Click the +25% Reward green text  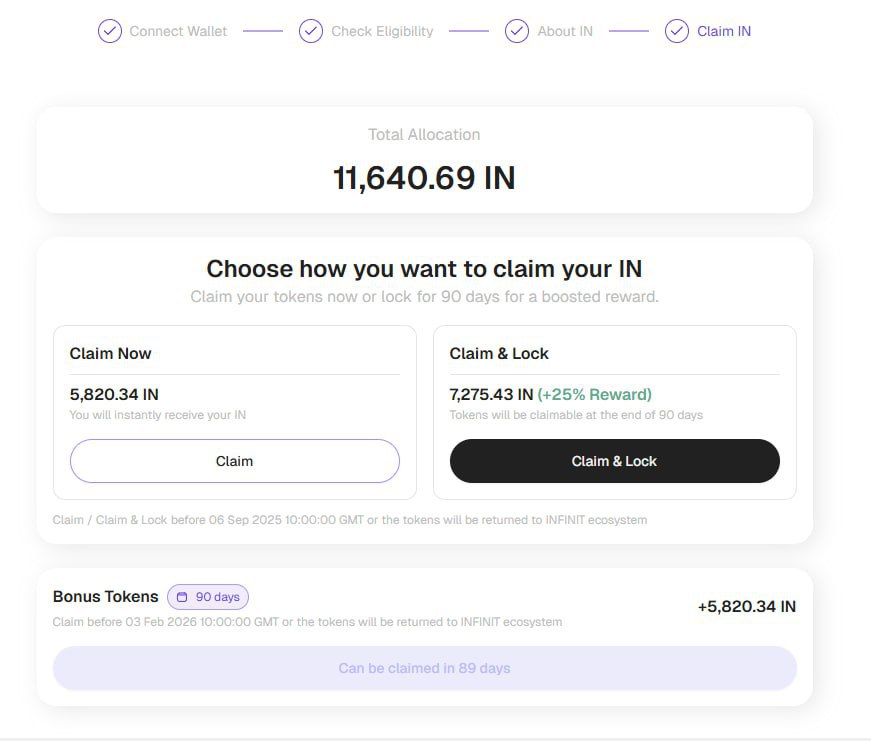[x=594, y=394]
